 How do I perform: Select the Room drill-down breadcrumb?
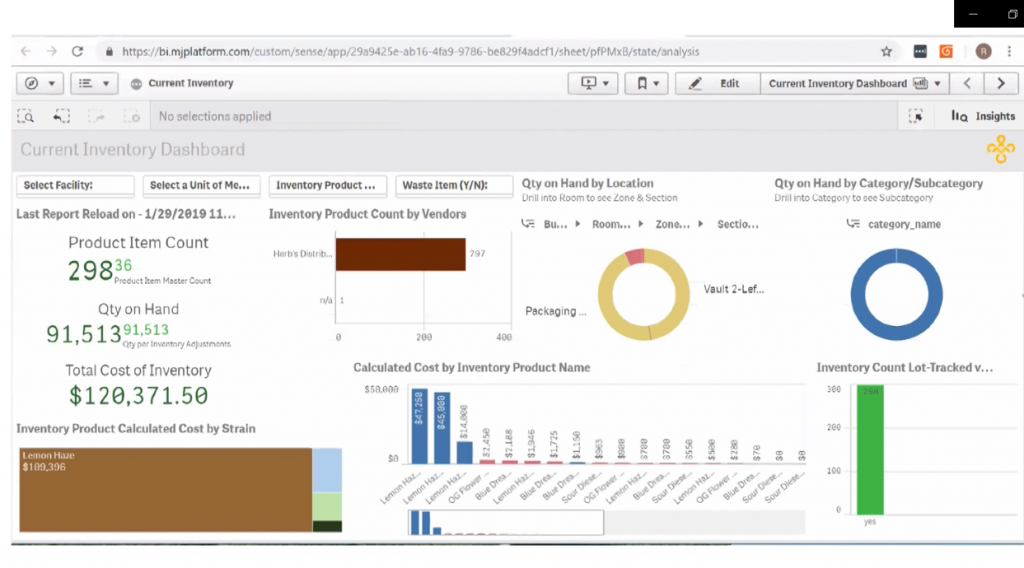pos(610,225)
